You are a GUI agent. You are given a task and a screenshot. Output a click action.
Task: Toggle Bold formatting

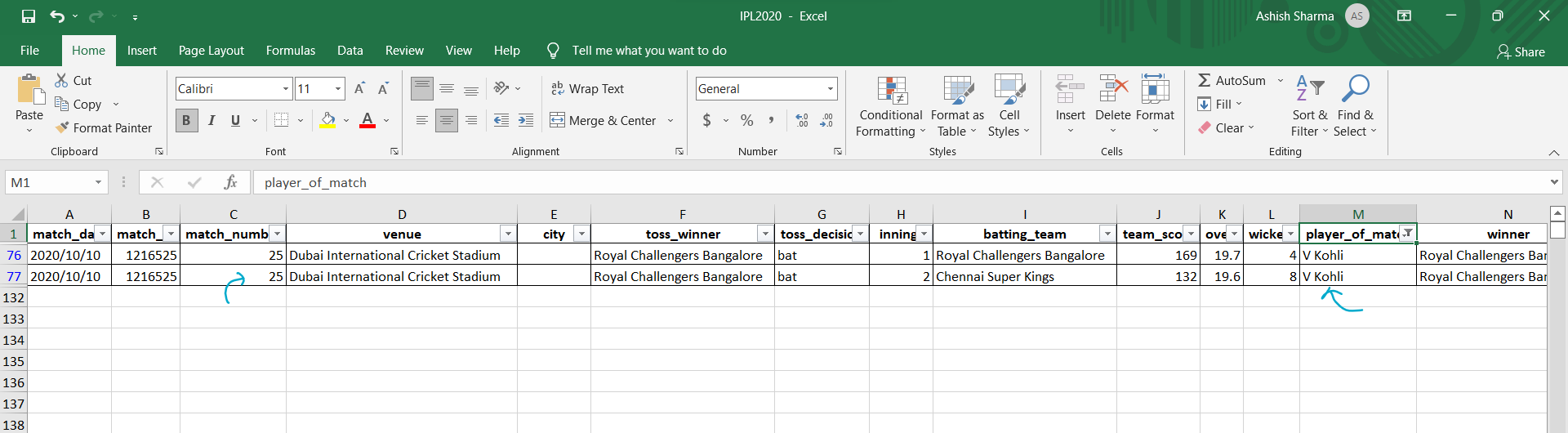186,120
